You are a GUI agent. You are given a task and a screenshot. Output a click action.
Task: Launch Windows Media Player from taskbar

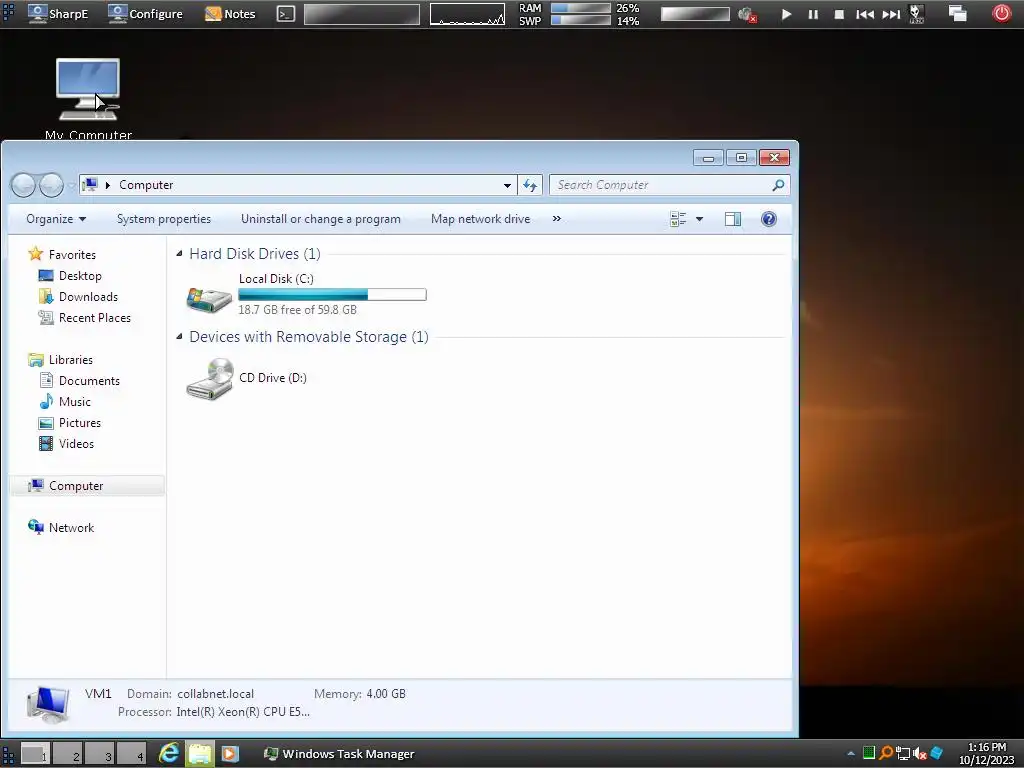[230, 754]
